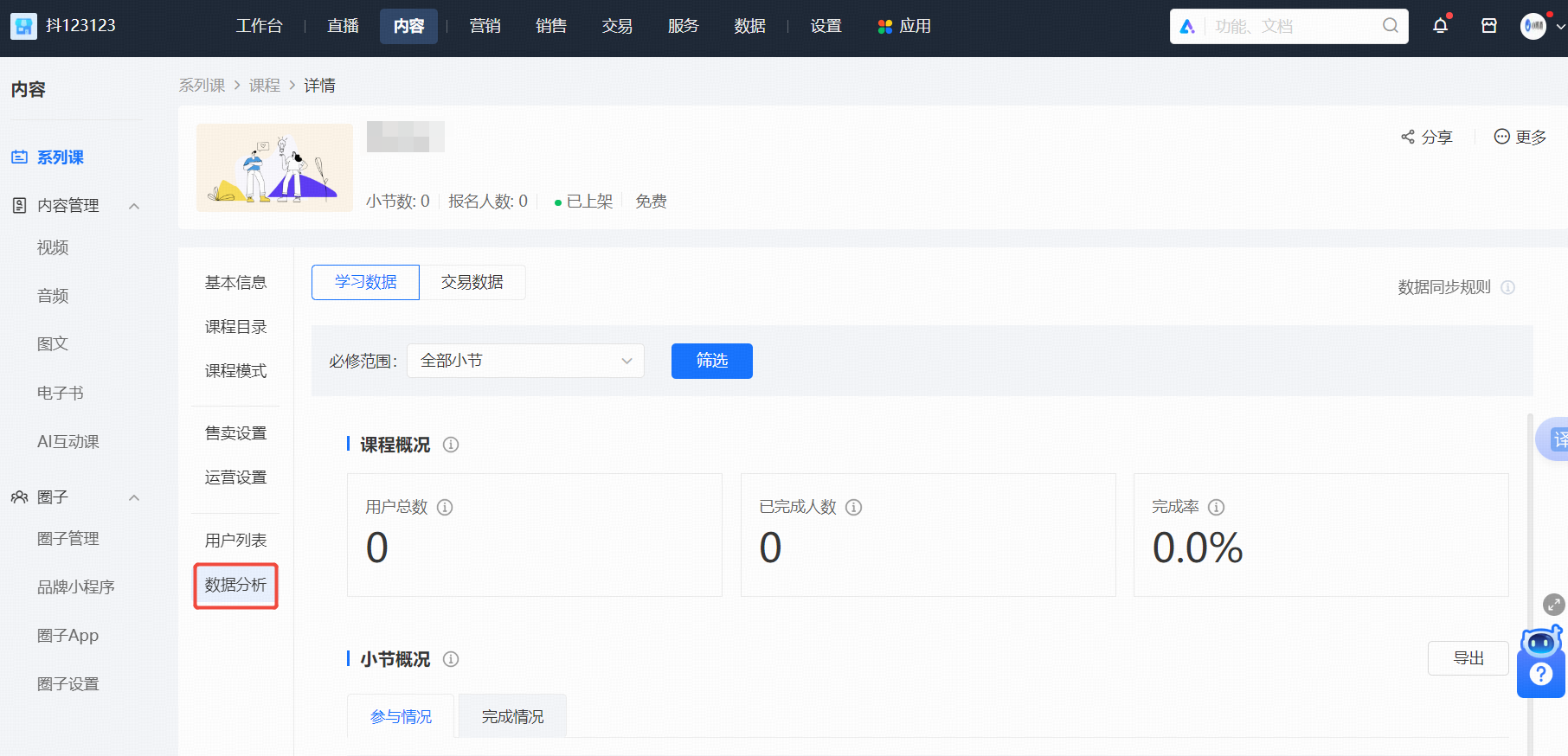Viewport: 1568px width, 756px height.
Task: Open 数据分析 in course menu
Action: pyautogui.click(x=235, y=586)
